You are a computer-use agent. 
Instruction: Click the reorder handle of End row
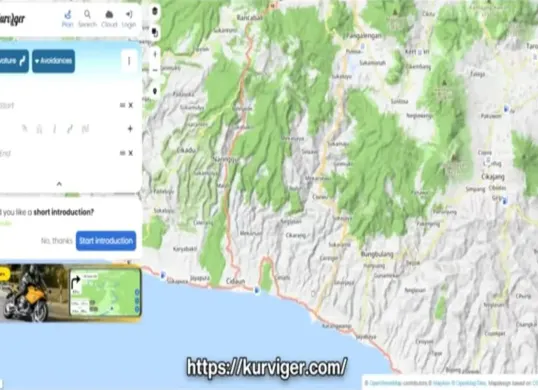pyautogui.click(x=122, y=153)
